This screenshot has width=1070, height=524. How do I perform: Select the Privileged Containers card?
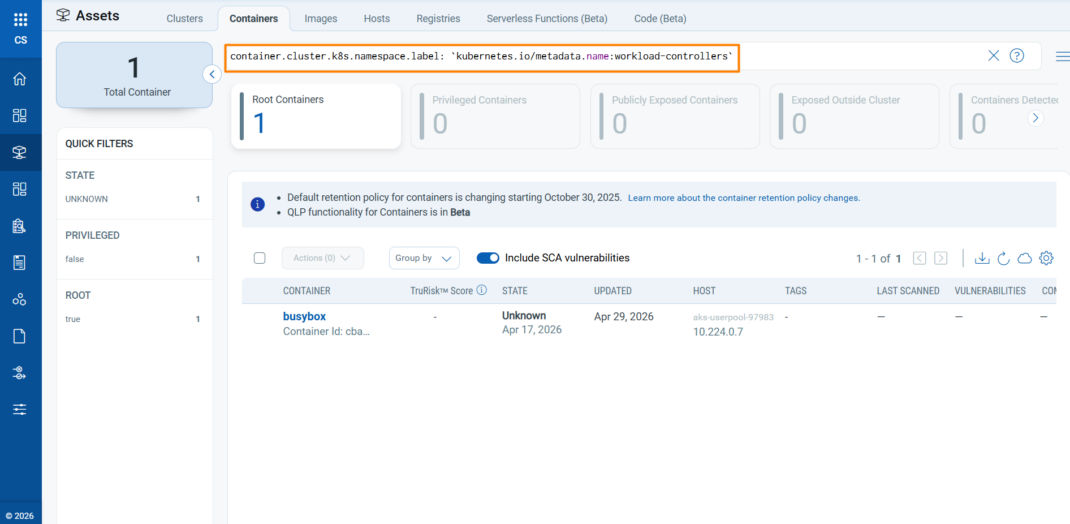tap(495, 116)
